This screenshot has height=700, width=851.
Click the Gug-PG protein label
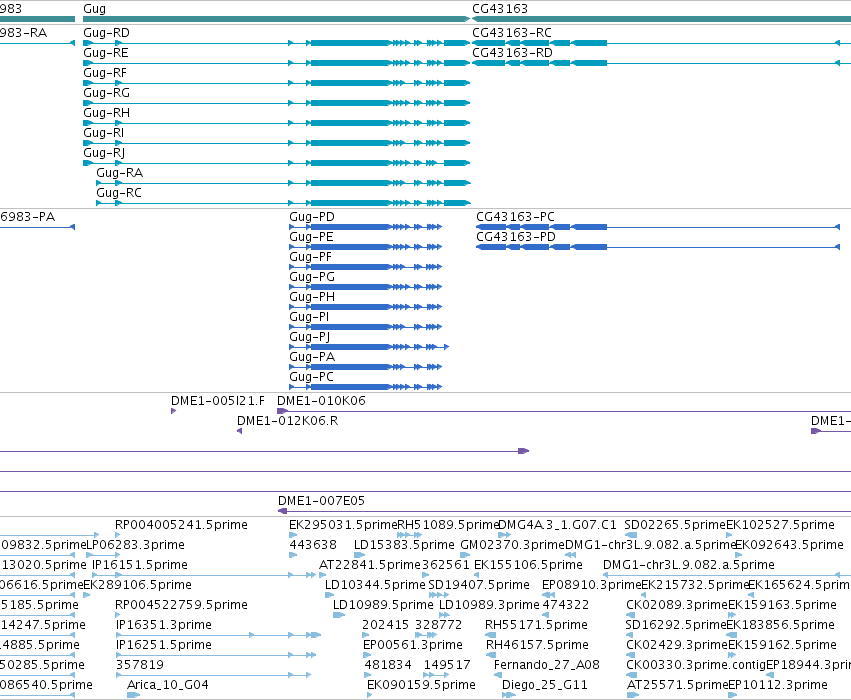pos(312,277)
